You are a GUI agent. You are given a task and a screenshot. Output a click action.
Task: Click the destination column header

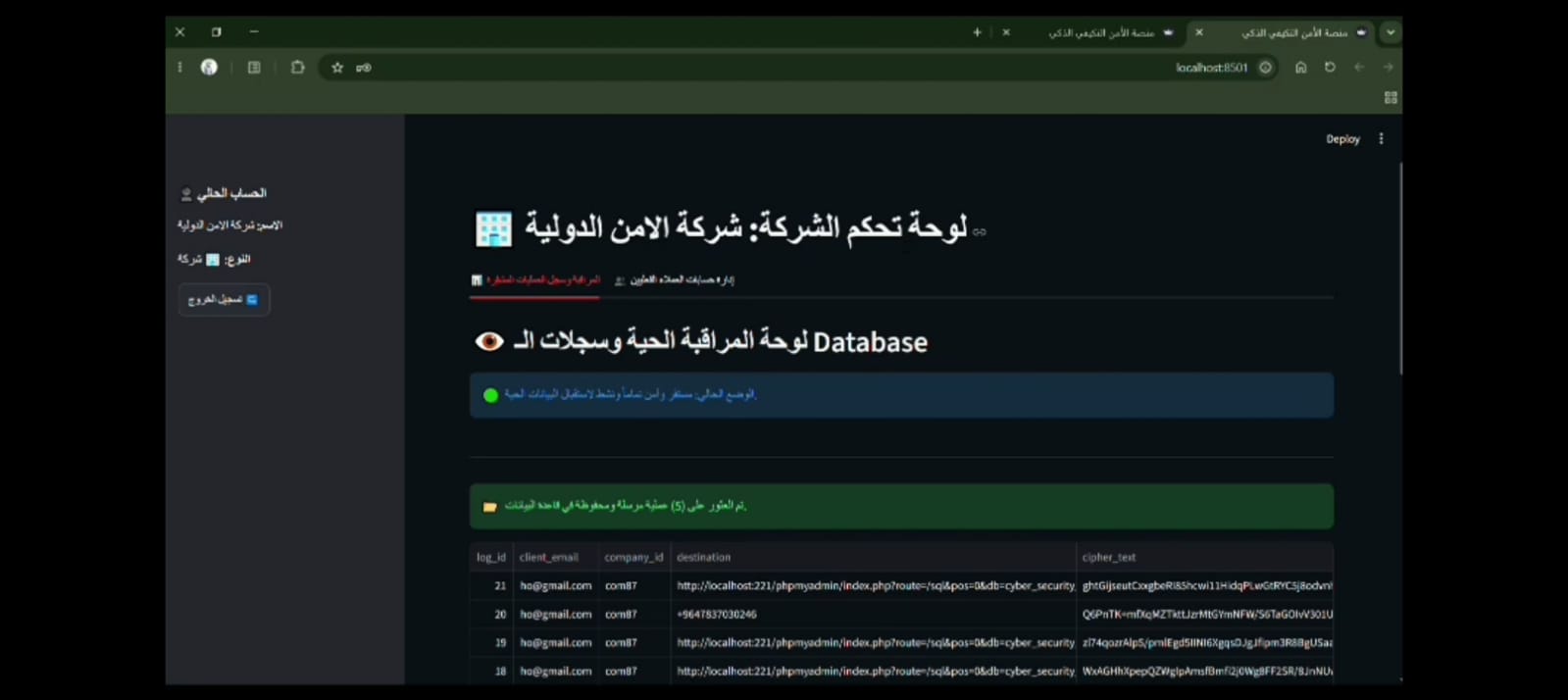pyautogui.click(x=873, y=557)
